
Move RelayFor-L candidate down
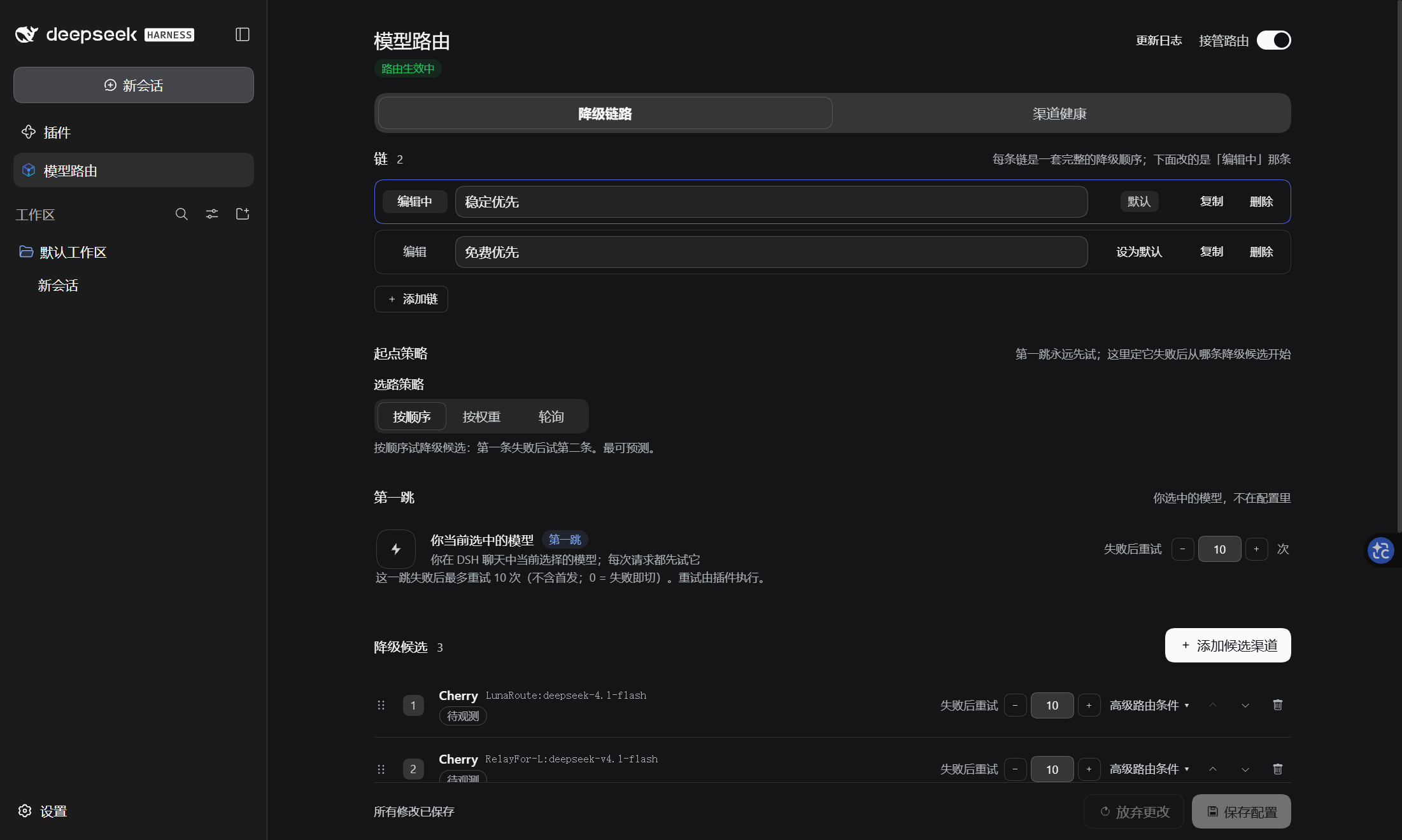tap(1245, 769)
